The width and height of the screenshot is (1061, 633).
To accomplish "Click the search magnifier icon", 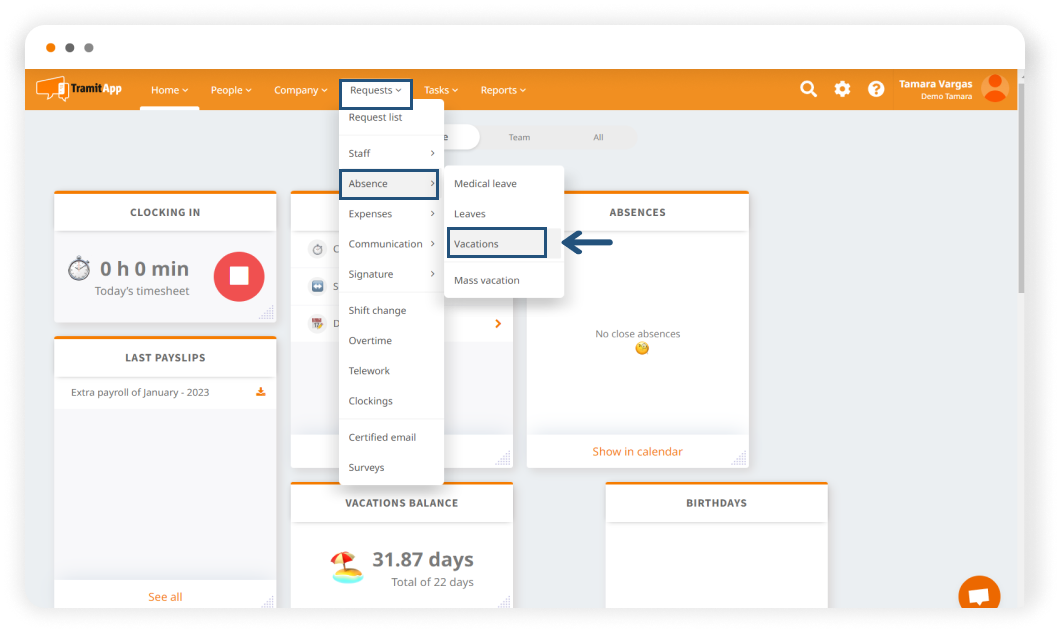I will (x=808, y=89).
